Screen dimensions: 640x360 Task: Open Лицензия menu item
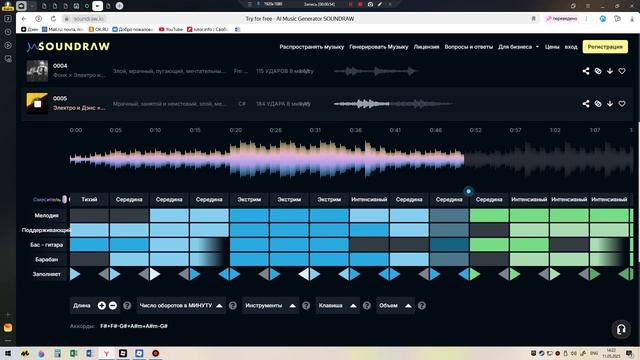[x=426, y=47]
